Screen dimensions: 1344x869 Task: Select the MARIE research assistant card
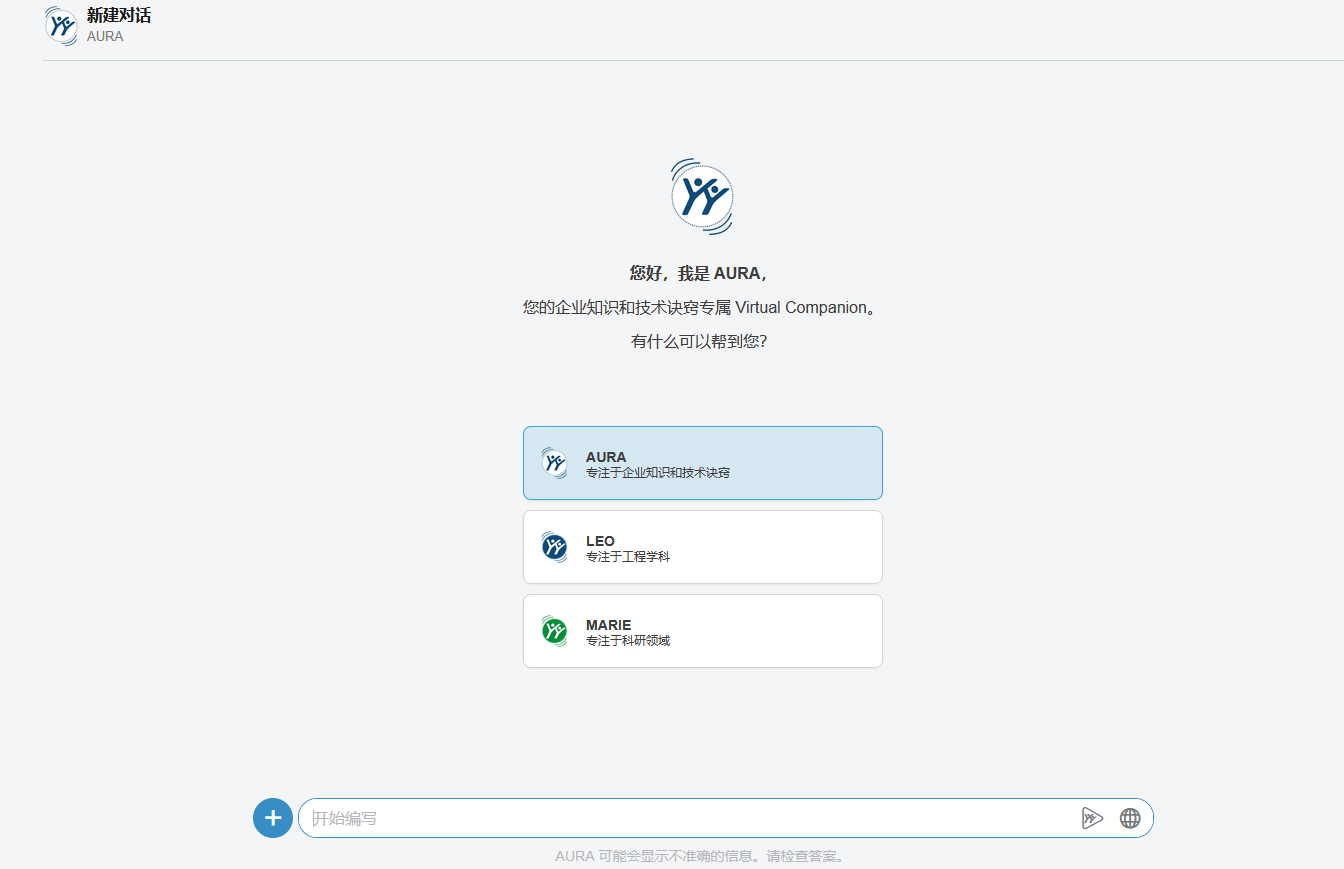tap(703, 631)
